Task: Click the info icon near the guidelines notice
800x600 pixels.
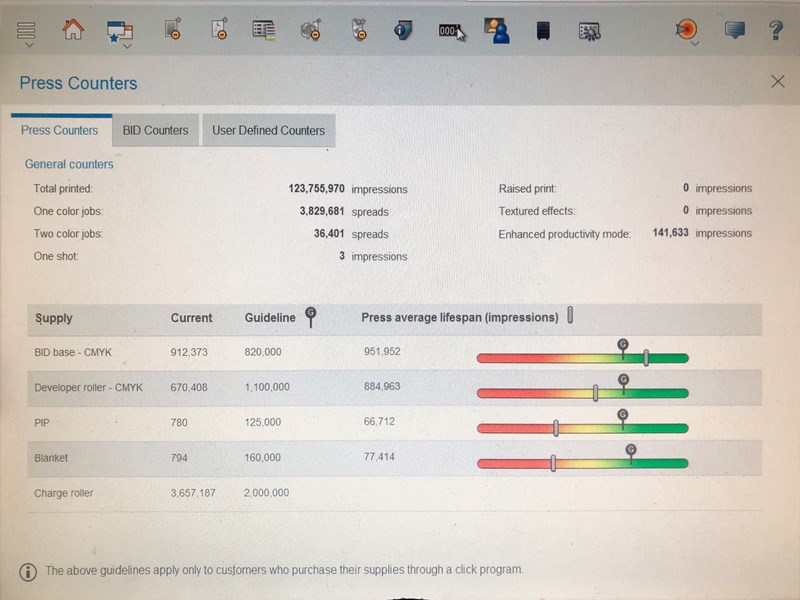Action: click(26, 570)
